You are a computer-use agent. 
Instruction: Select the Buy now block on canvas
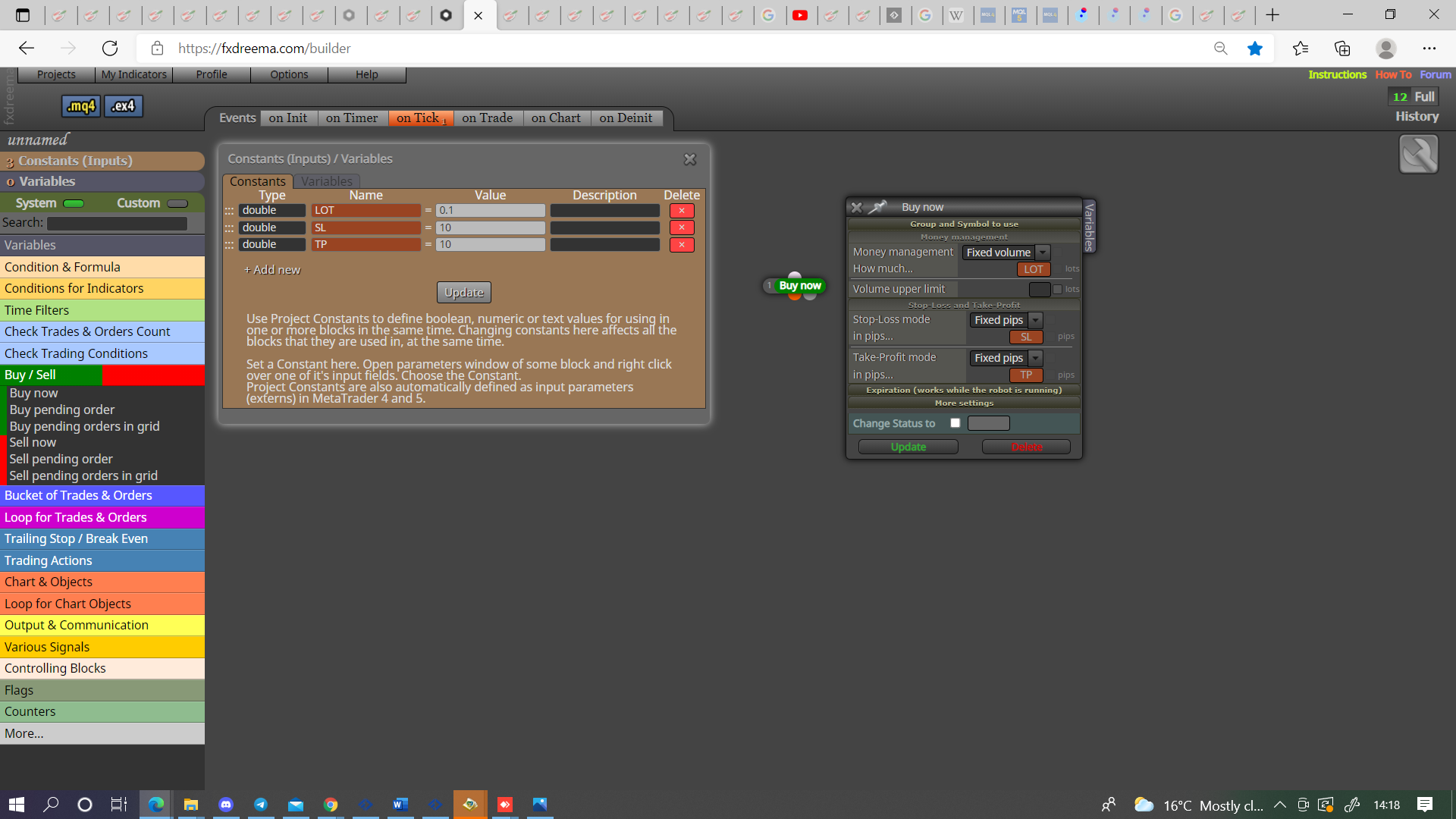click(799, 286)
